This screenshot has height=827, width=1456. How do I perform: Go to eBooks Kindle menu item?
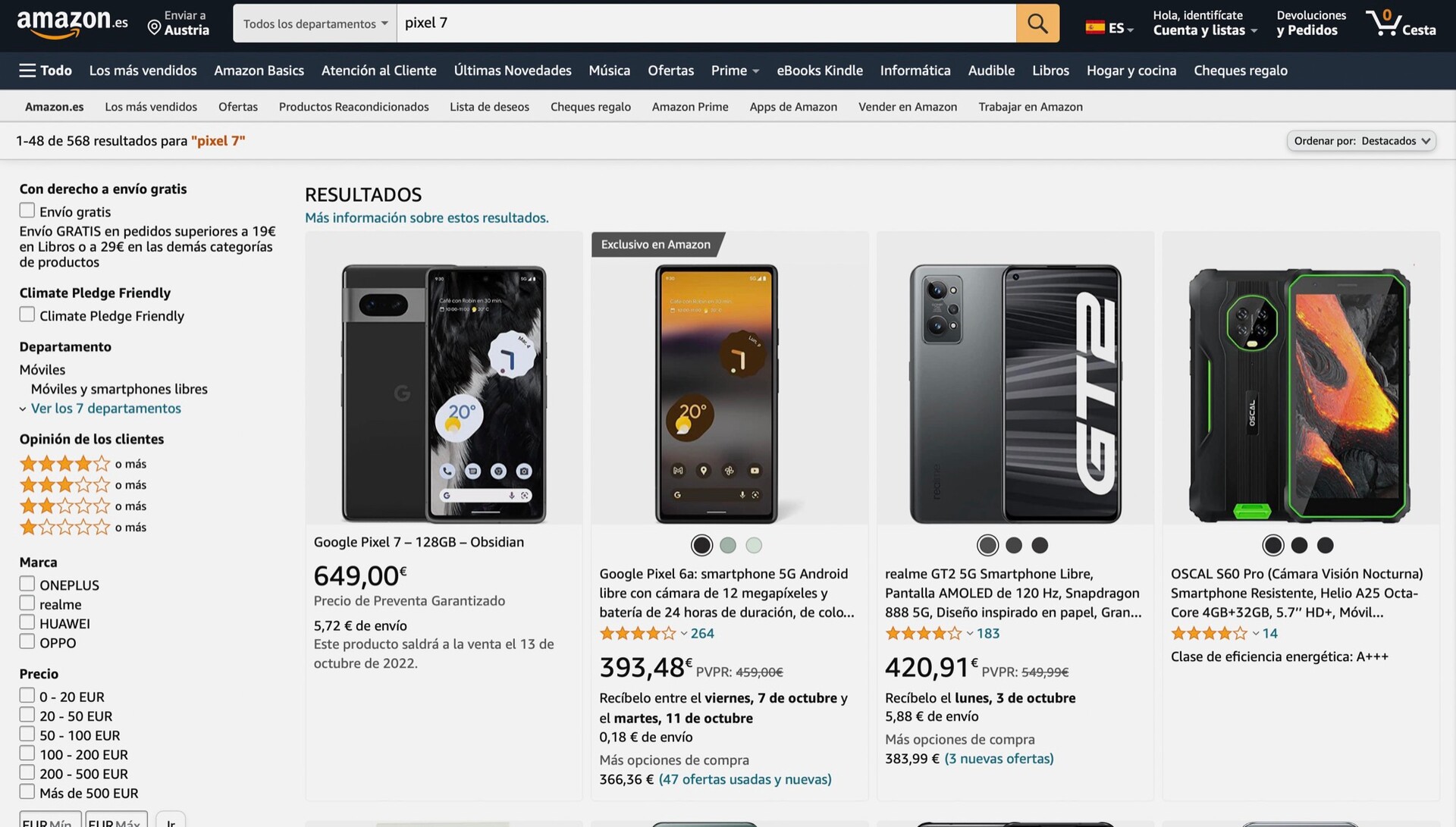pyautogui.click(x=819, y=70)
